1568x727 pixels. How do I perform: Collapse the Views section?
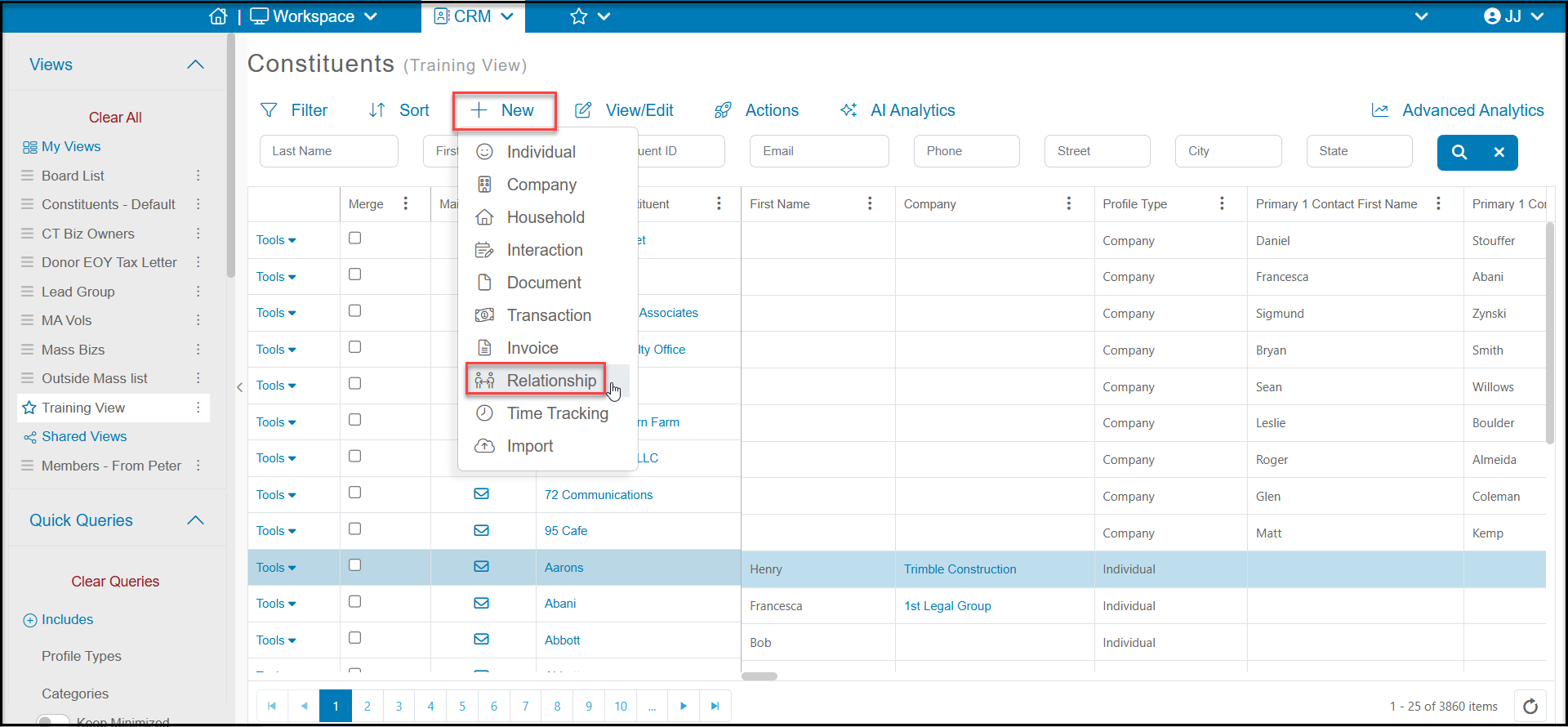click(195, 65)
